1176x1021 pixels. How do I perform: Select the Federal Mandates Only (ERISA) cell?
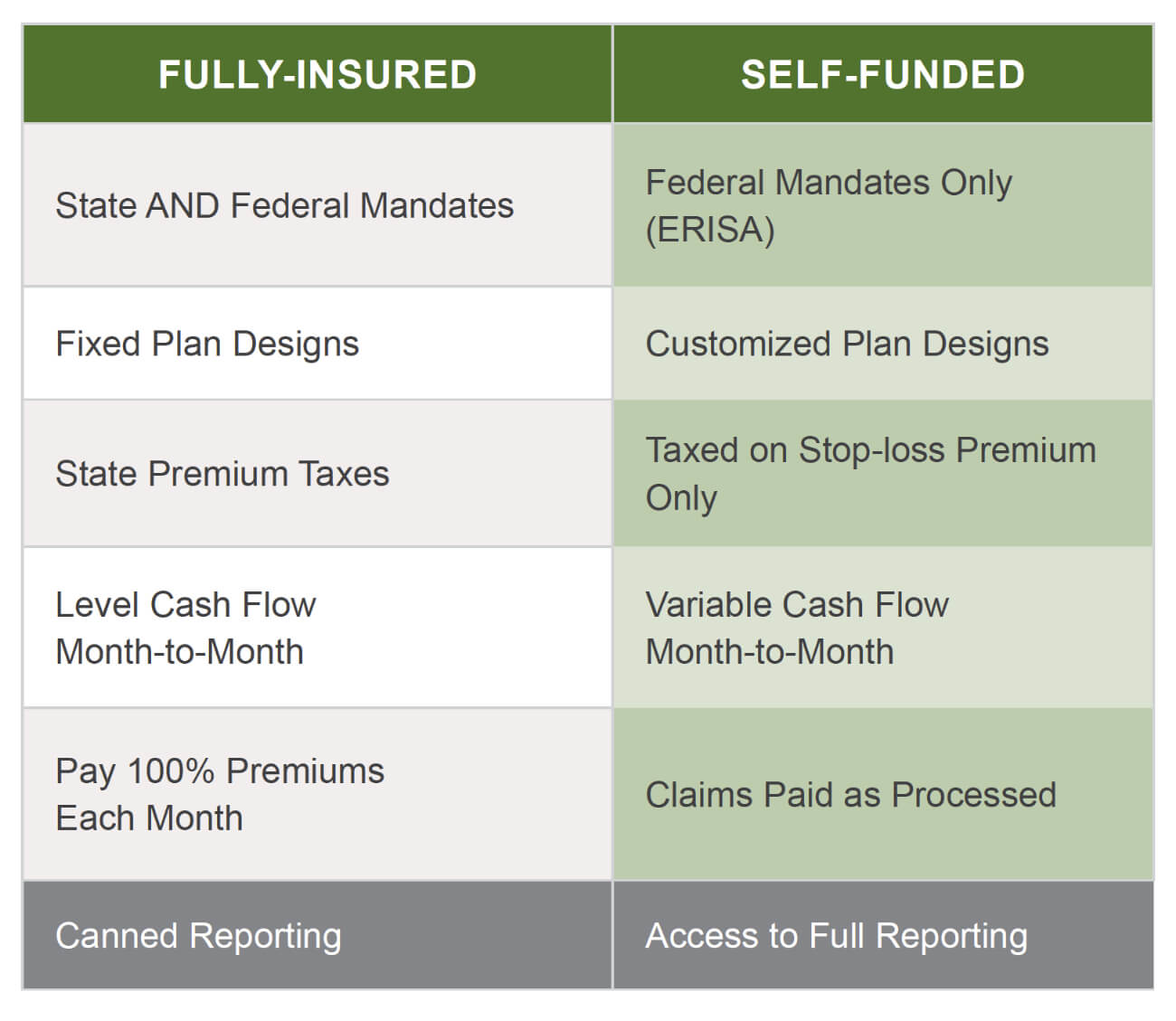point(883,205)
